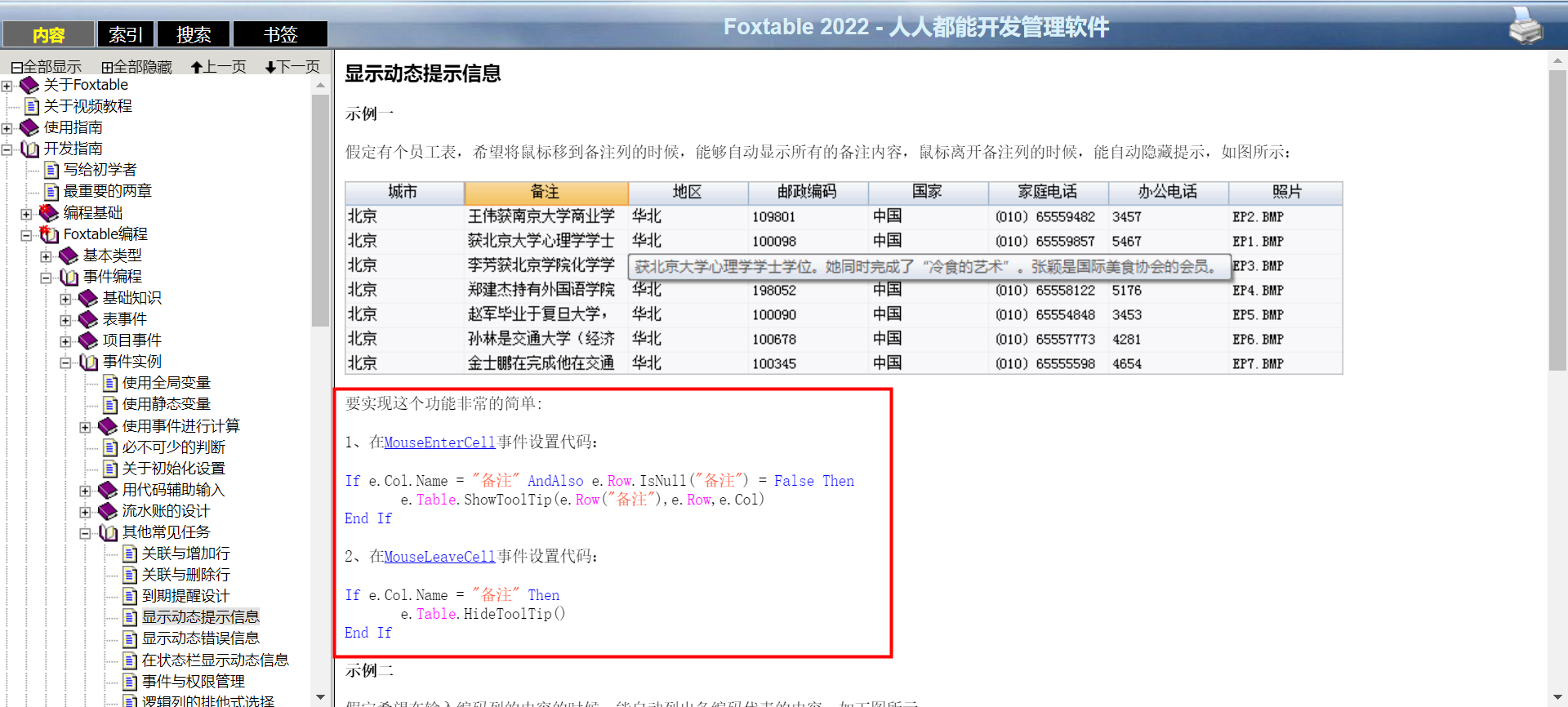
Task: Click the page icon beside 写给初学者
Action: click(51, 170)
